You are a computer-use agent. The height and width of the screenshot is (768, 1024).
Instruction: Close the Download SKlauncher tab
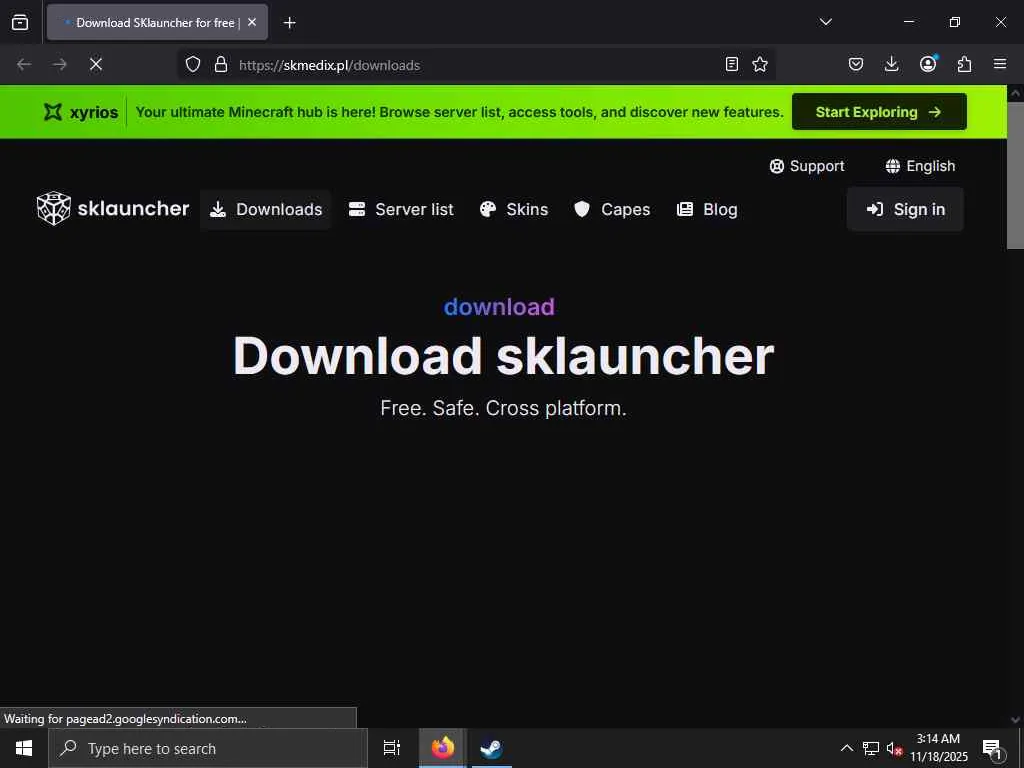252,22
